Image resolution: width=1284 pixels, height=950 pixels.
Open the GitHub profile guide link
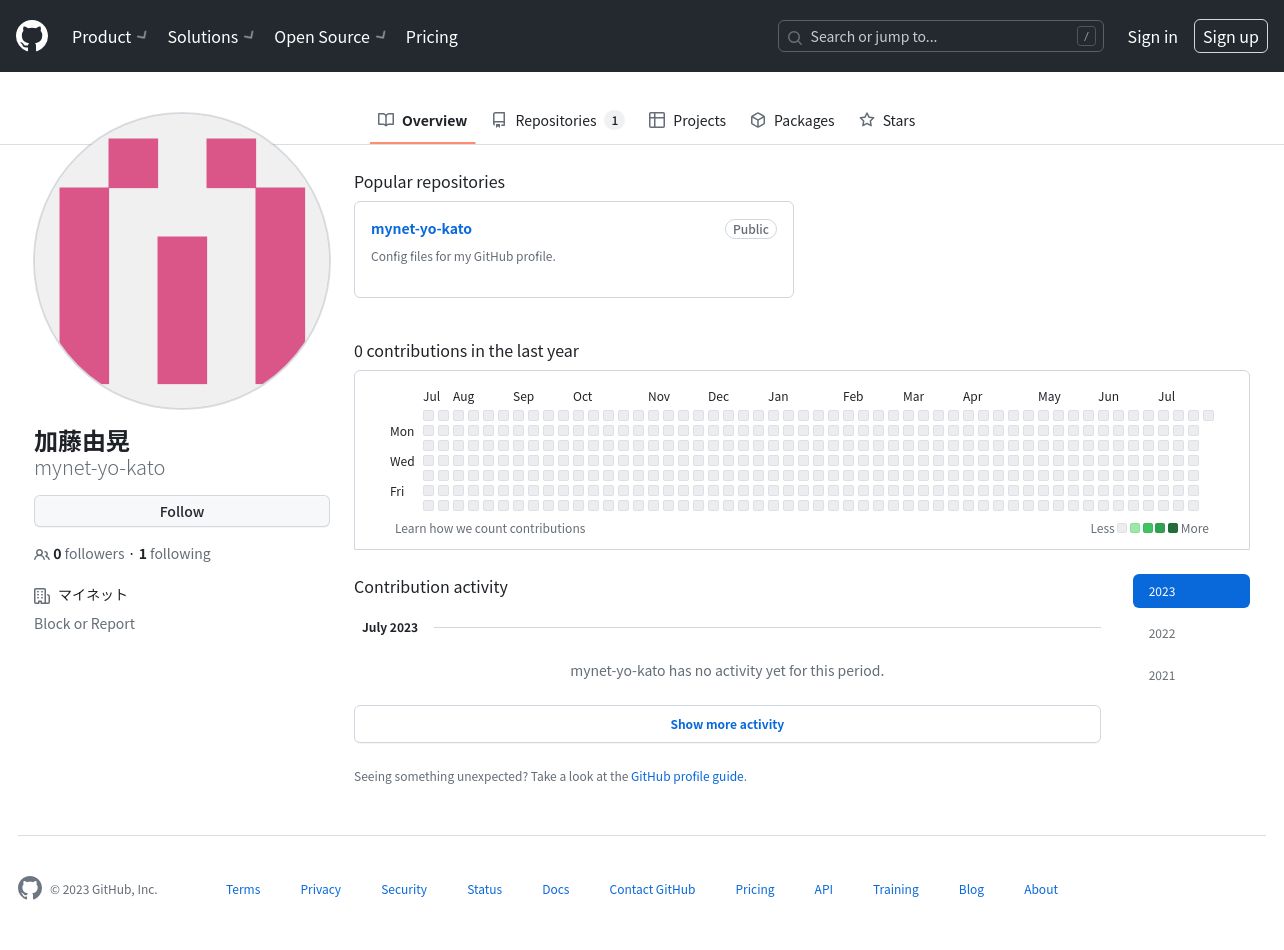(687, 776)
